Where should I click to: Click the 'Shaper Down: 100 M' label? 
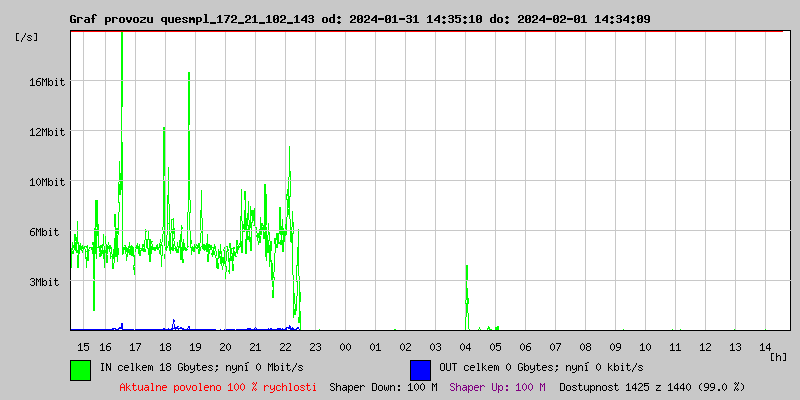(x=383, y=387)
